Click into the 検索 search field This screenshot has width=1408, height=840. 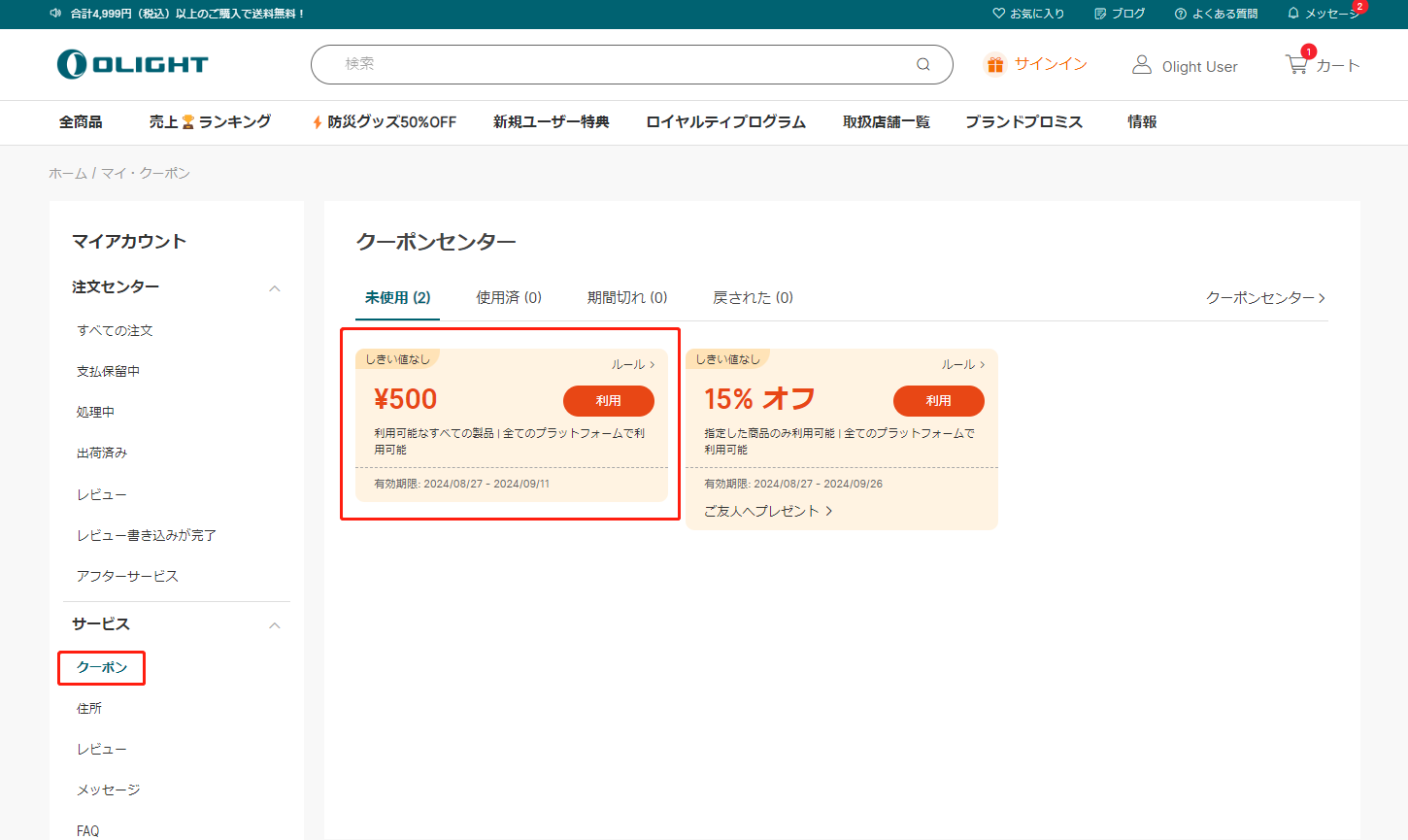[x=621, y=64]
